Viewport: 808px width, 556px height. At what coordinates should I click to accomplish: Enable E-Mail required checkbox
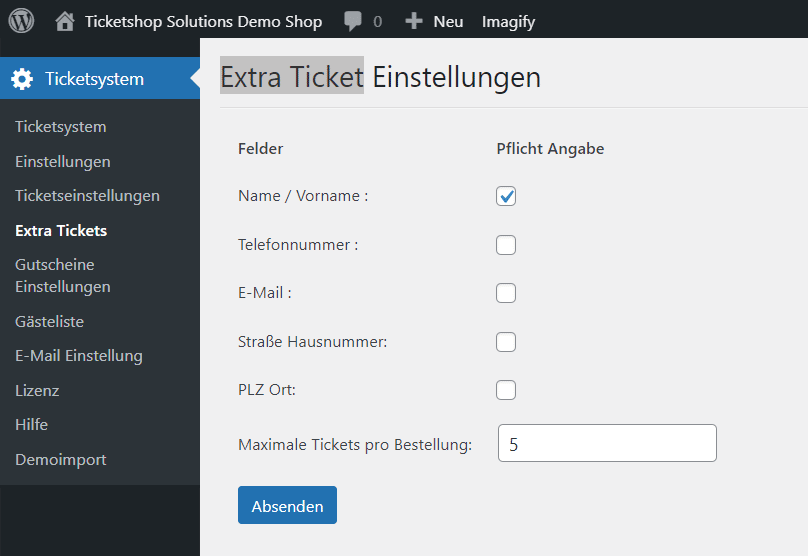pyautogui.click(x=506, y=293)
